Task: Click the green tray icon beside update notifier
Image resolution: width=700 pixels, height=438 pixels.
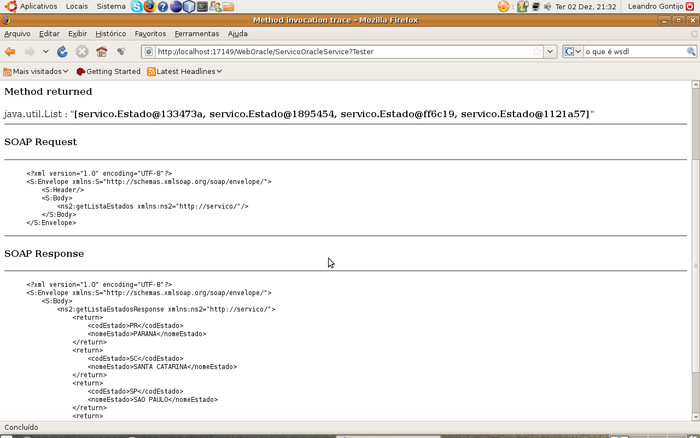Action: coord(522,6)
